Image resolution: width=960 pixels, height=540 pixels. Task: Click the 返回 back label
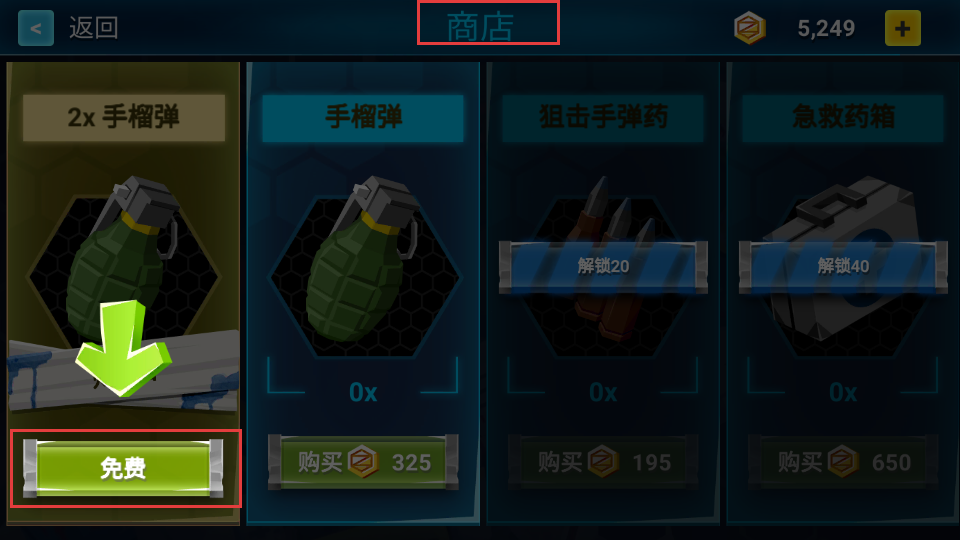[x=94, y=28]
